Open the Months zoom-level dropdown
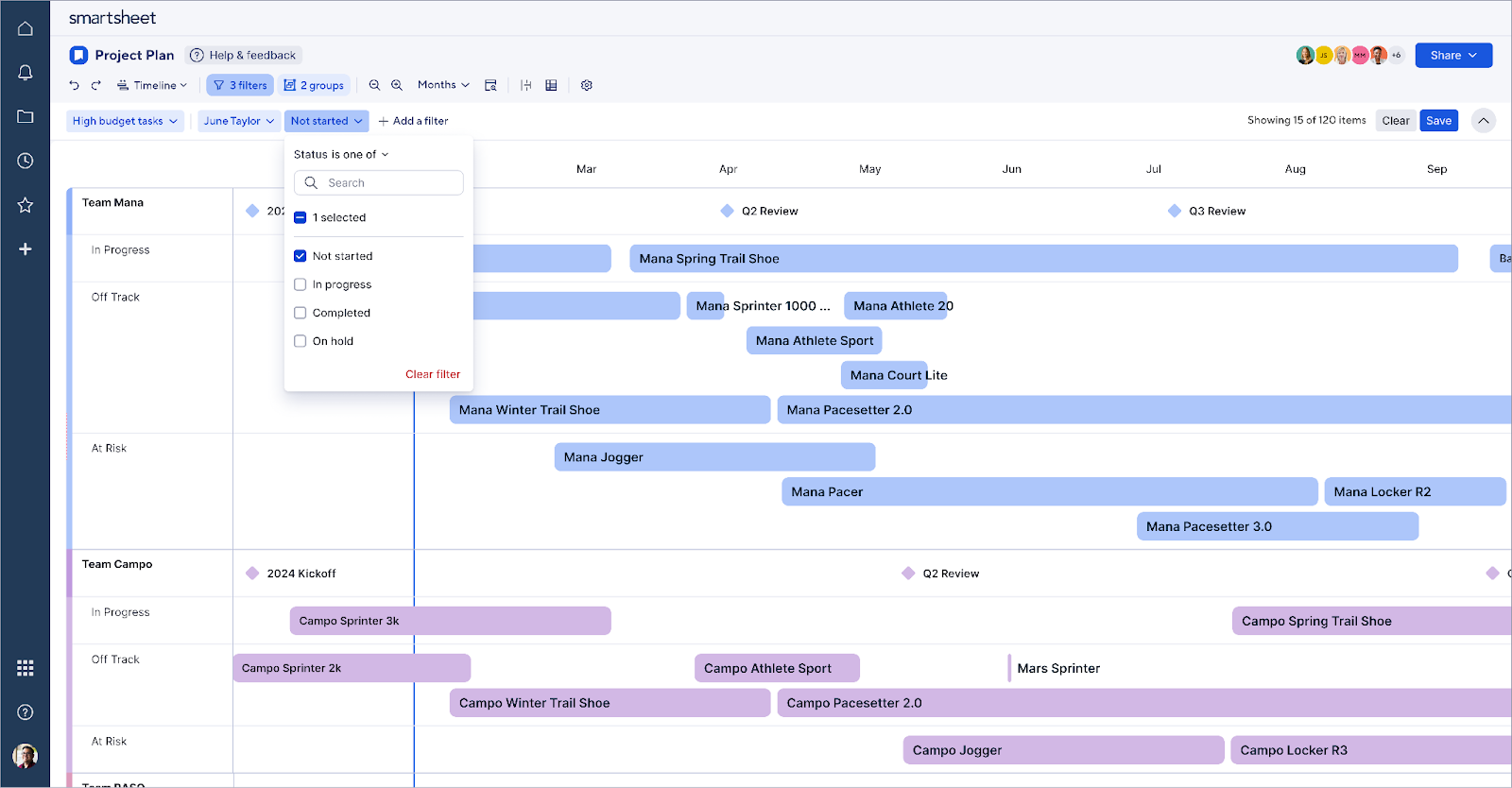 (x=443, y=85)
